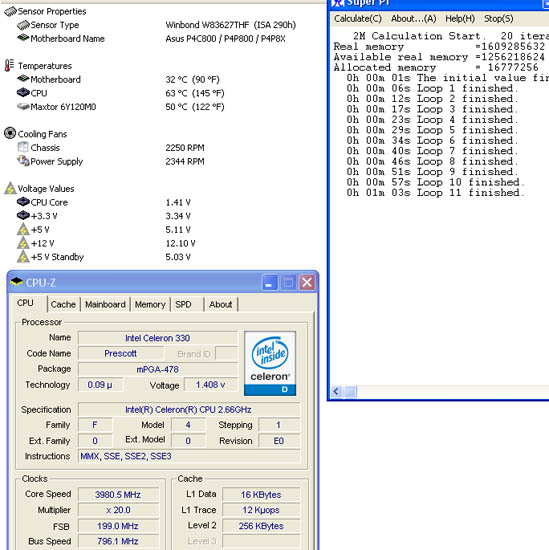Click the CPU-Z title bar chip icon
This screenshot has width=549, height=550.
click(16, 282)
